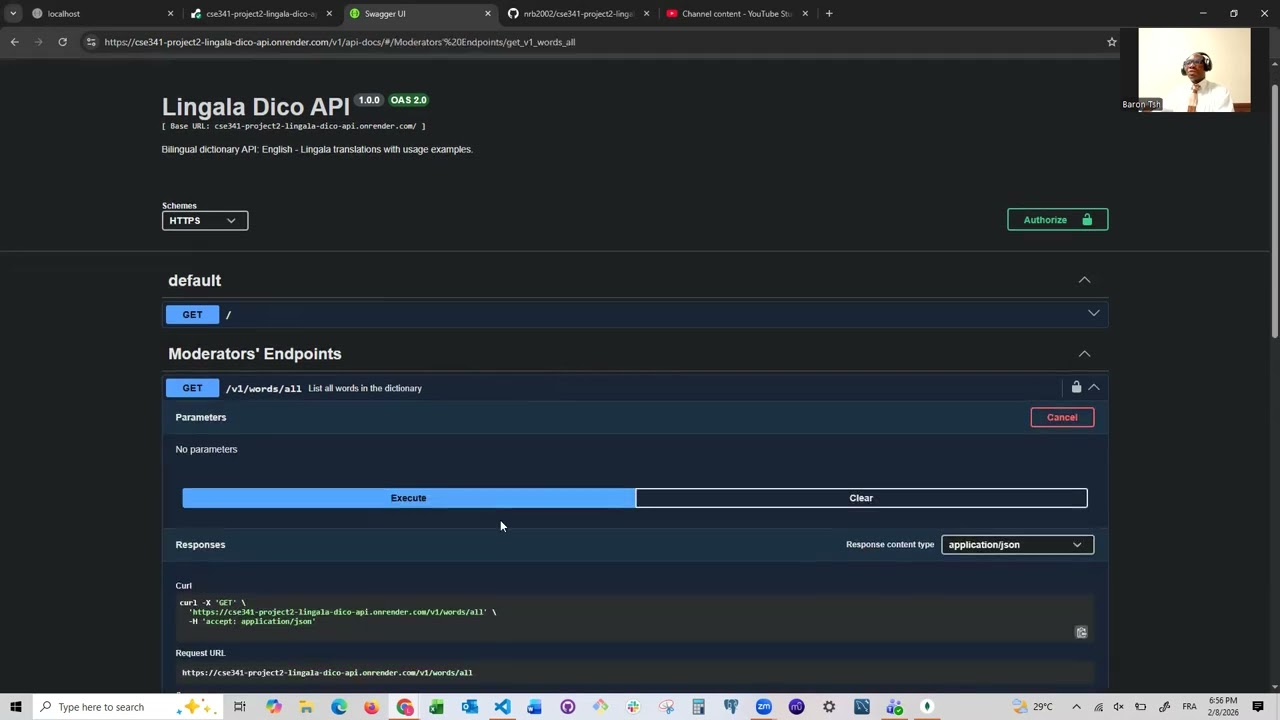Cancel the try-it-out mode
The height and width of the screenshot is (720, 1280).
[x=1062, y=417]
